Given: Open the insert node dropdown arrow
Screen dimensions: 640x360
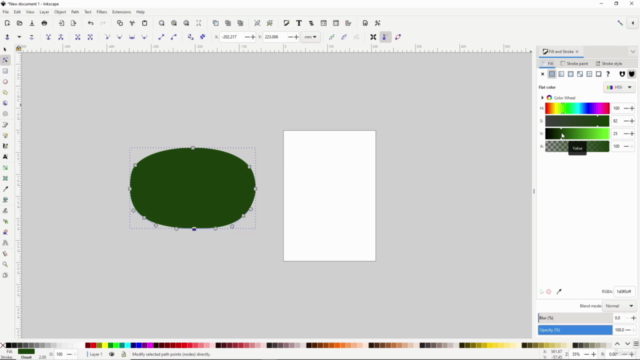Looking at the screenshot, I should pyautogui.click(x=19, y=37).
